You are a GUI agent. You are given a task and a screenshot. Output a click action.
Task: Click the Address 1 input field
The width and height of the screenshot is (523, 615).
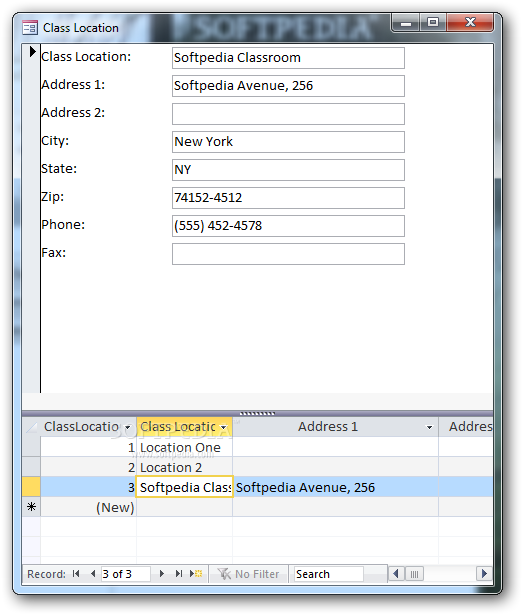[288, 86]
